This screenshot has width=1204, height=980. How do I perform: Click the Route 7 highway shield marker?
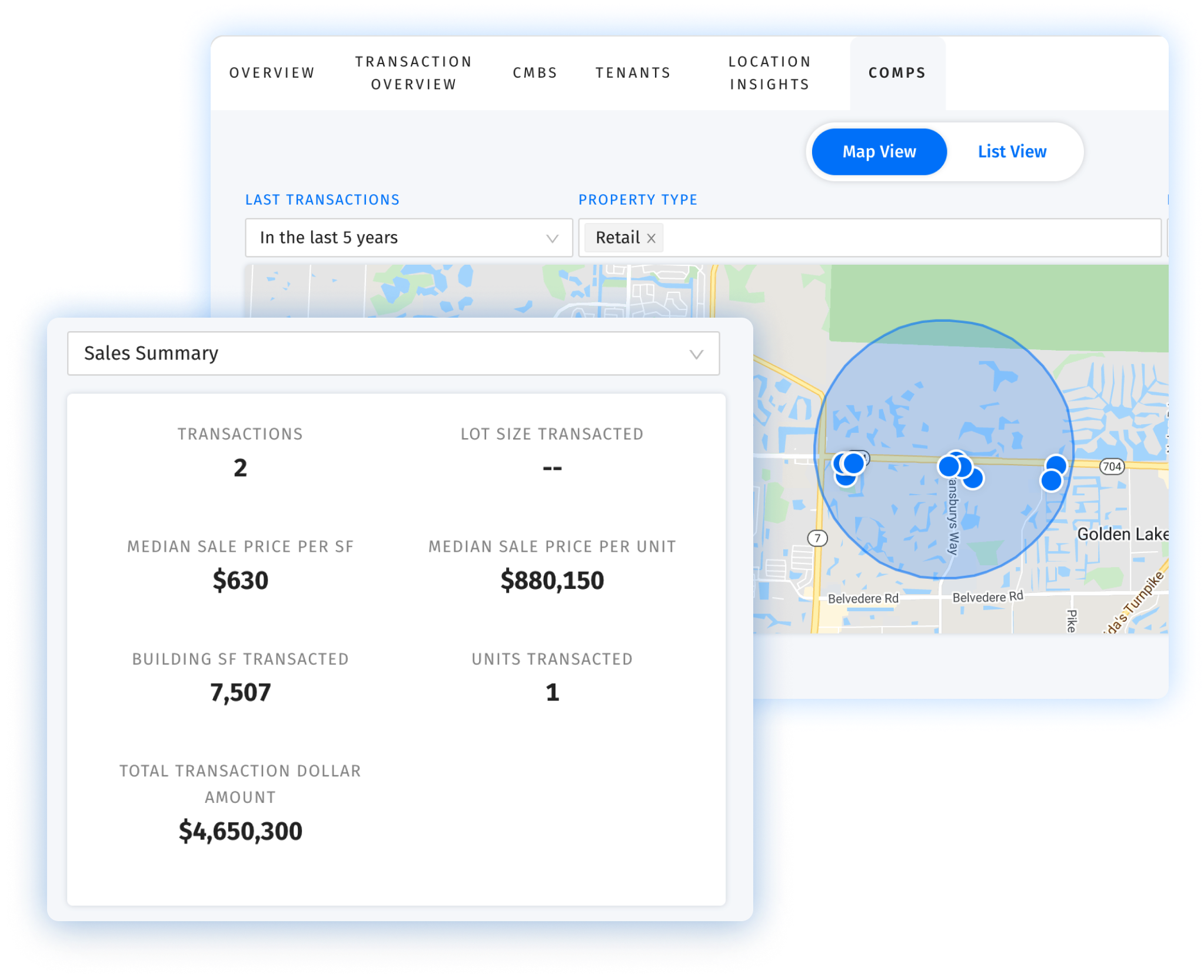[x=817, y=538]
